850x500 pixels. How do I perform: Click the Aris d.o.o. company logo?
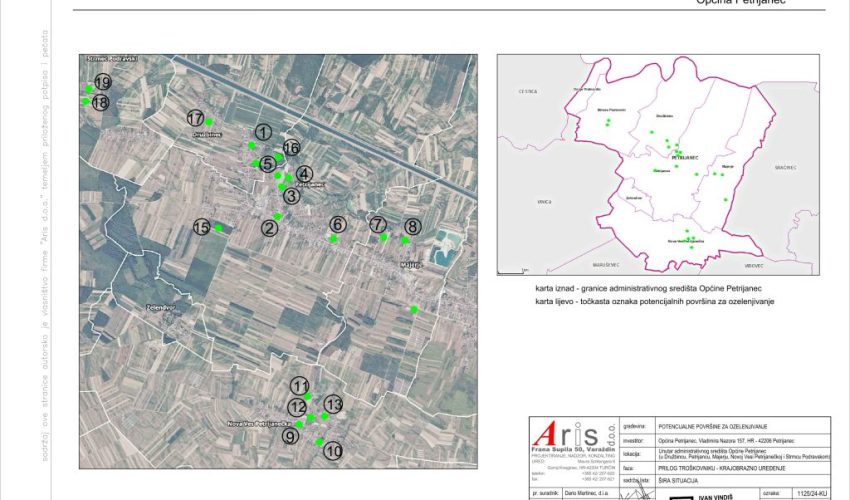pos(567,436)
